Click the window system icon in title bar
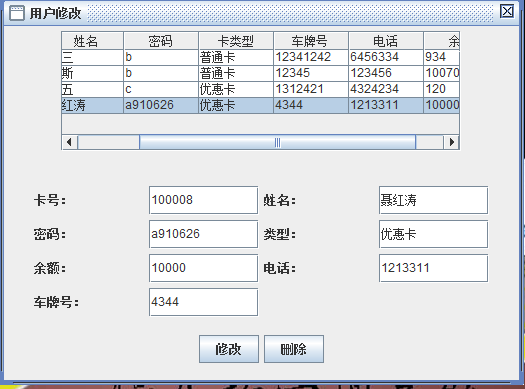 tap(16, 13)
